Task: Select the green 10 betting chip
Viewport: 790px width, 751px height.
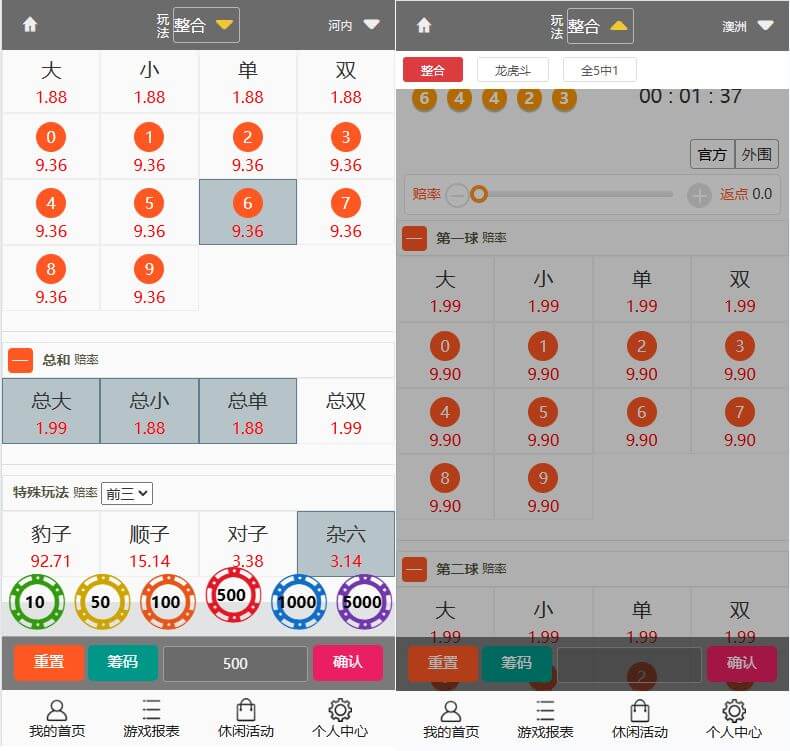Action: [x=36, y=602]
